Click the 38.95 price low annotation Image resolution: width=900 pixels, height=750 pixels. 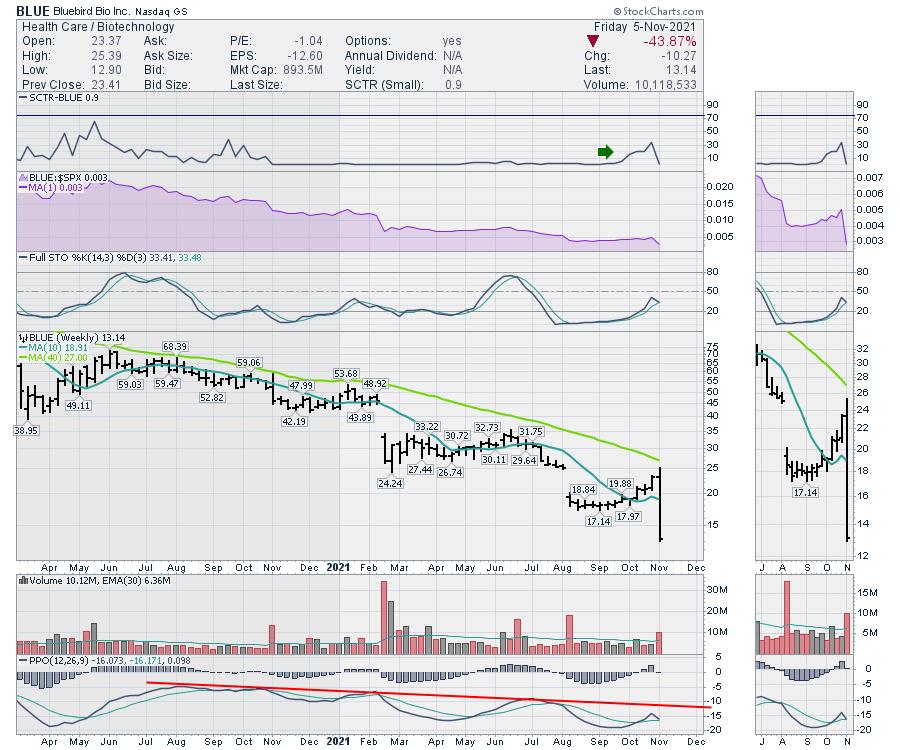click(x=26, y=429)
